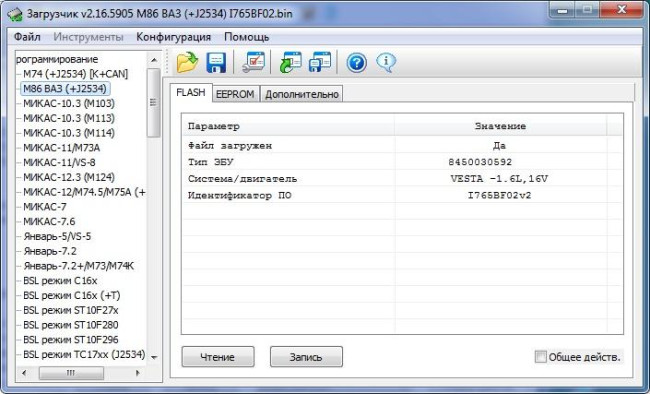650x394 pixels.
Task: Click the 'Идентификатор ПО' row label
Action: tap(240, 195)
